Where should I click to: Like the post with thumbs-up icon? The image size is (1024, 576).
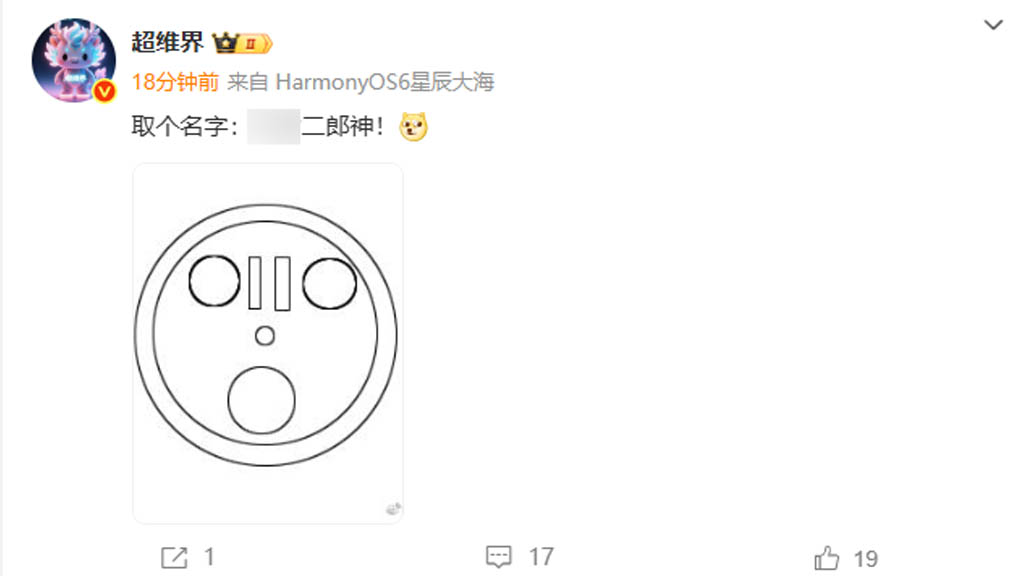[x=826, y=558]
